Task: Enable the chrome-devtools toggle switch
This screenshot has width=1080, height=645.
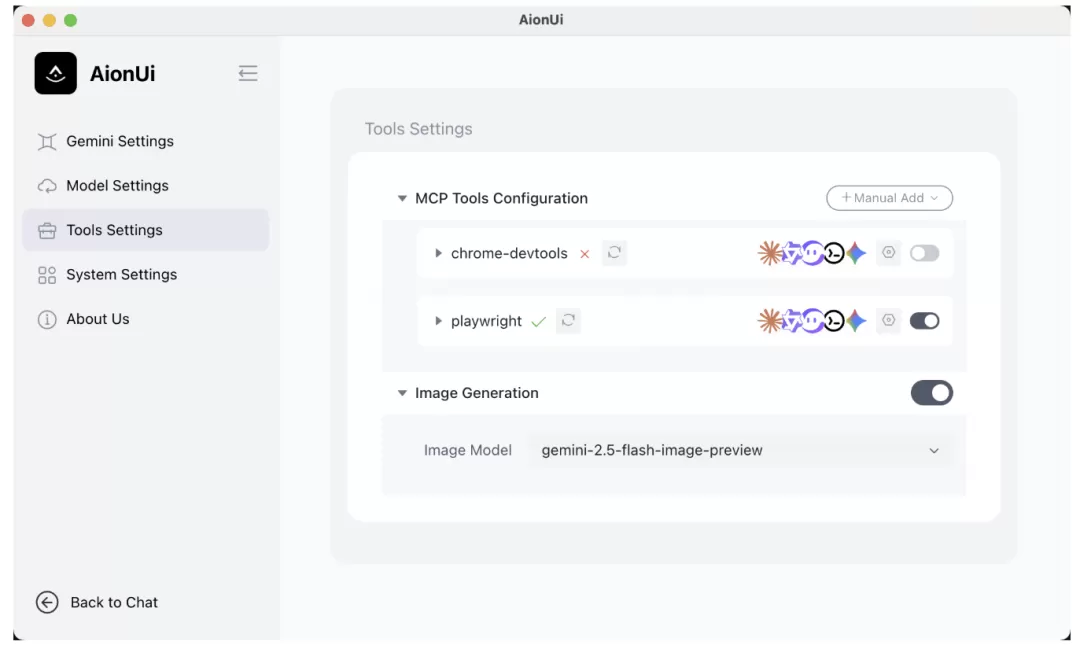Action: [924, 253]
